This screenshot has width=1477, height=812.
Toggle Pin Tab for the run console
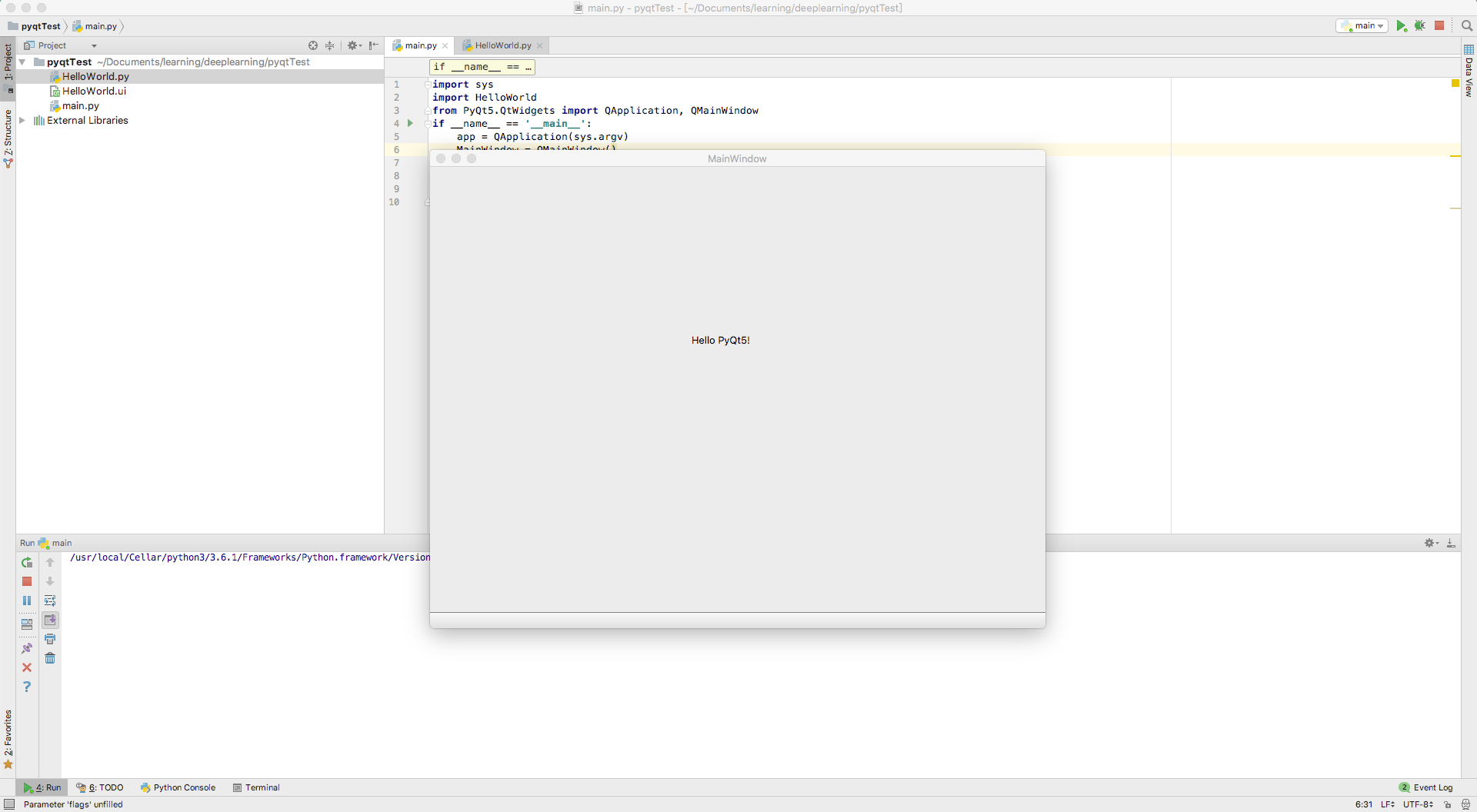pyautogui.click(x=27, y=647)
